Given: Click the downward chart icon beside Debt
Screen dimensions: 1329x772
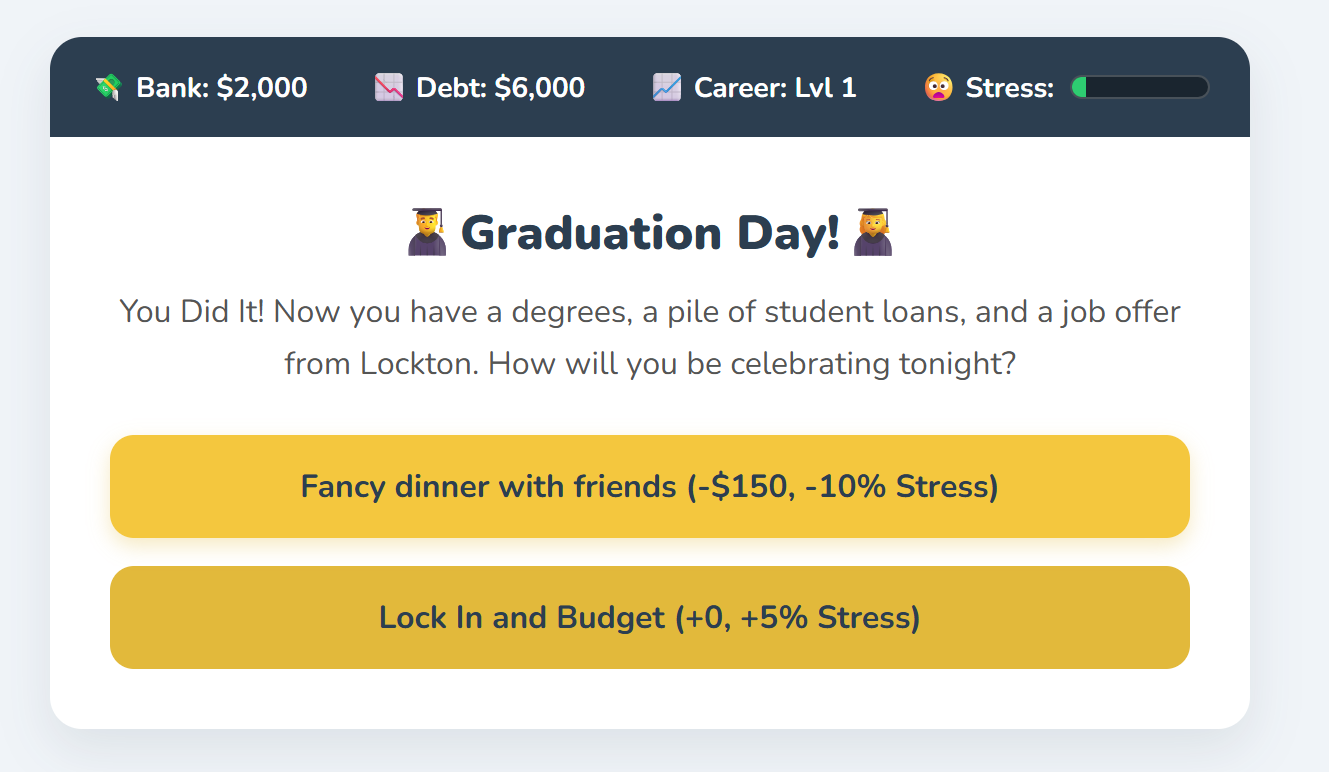Looking at the screenshot, I should tap(388, 88).
